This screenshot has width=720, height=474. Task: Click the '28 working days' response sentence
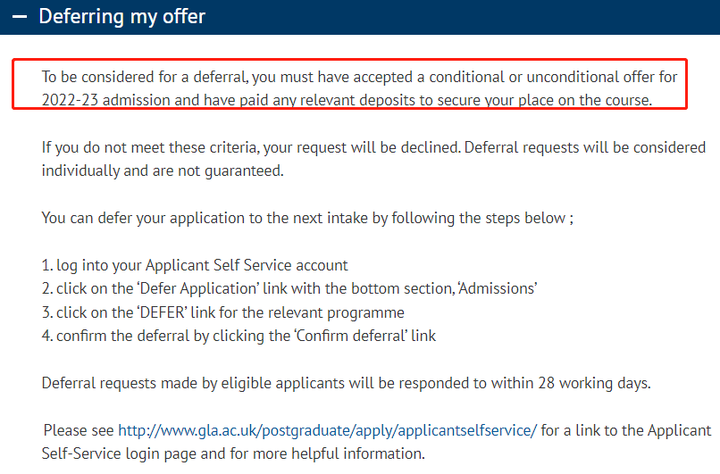(346, 384)
